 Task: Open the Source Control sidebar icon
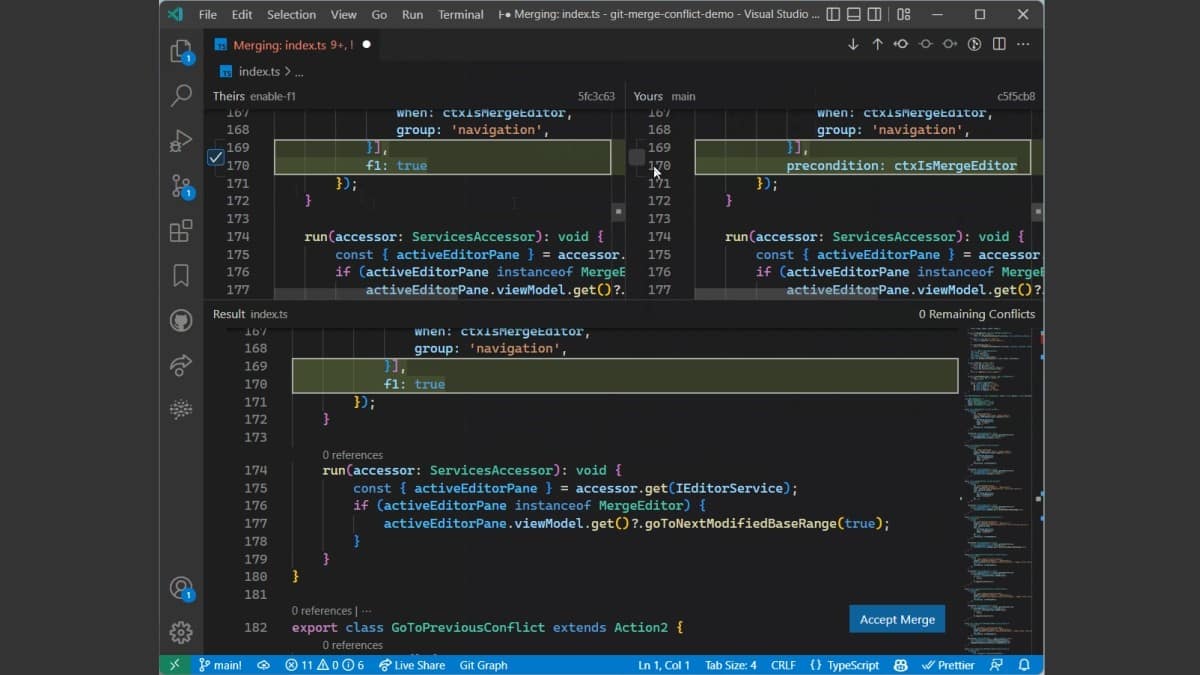[181, 185]
